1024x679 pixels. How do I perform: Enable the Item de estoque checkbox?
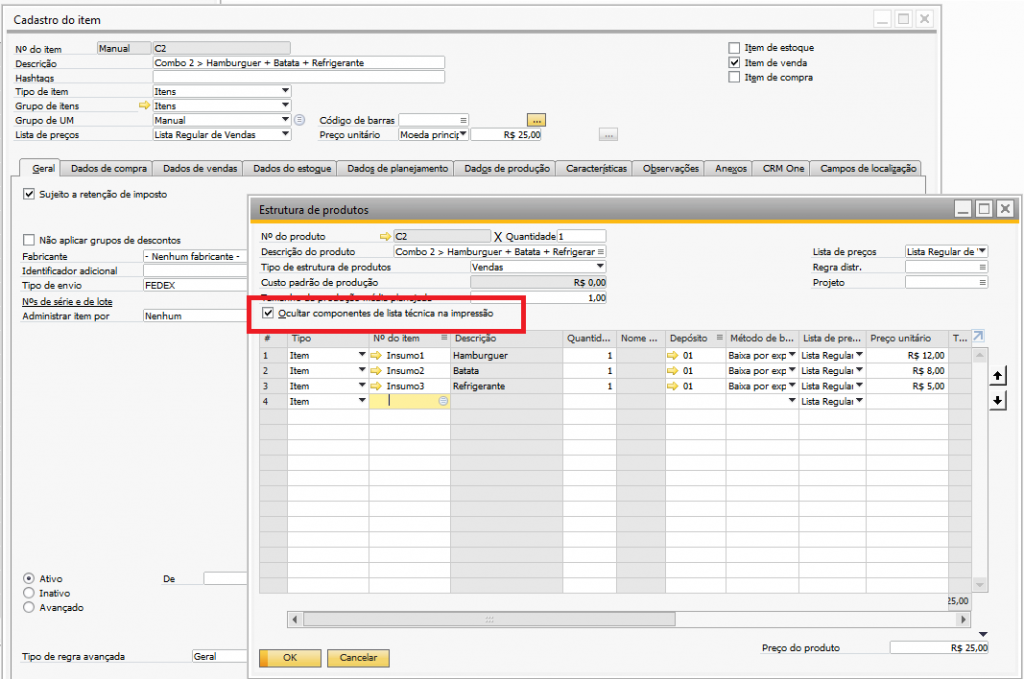click(x=735, y=47)
